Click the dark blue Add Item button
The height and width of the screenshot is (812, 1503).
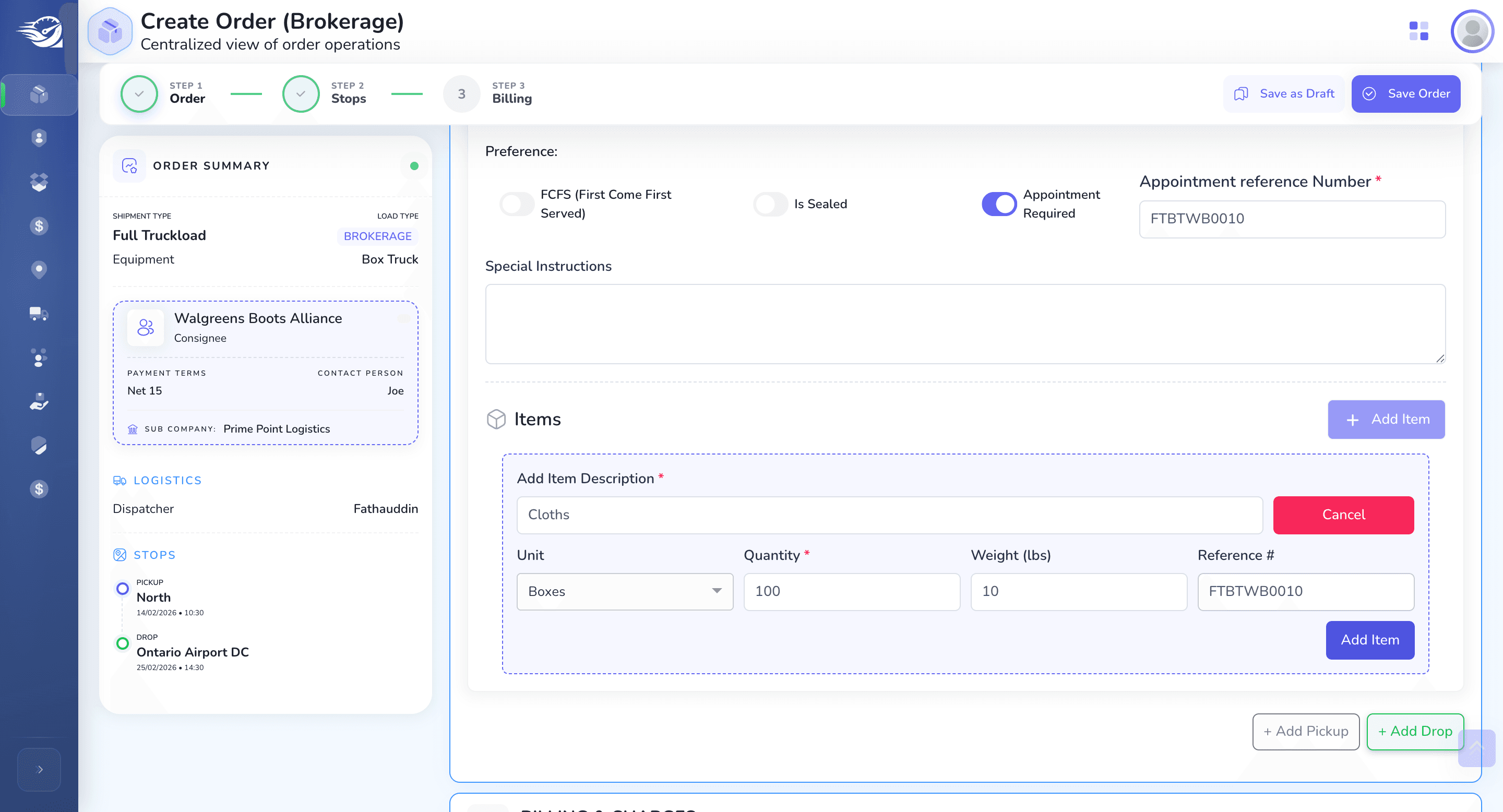pyautogui.click(x=1370, y=640)
